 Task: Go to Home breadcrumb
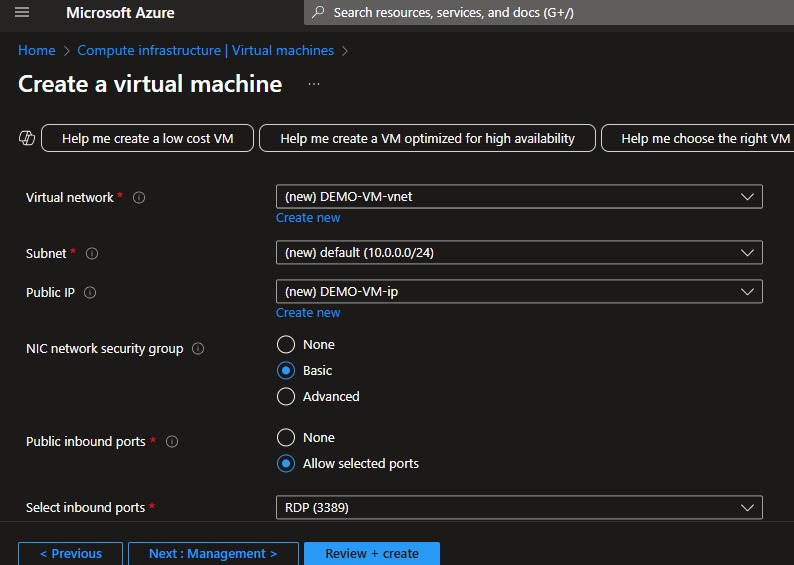click(37, 50)
